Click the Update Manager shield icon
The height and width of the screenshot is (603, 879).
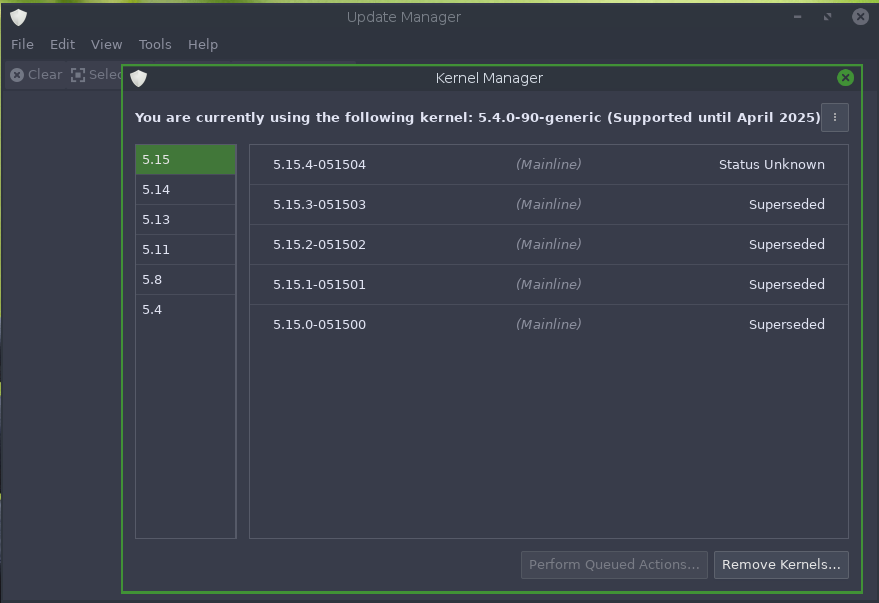[x=18, y=17]
